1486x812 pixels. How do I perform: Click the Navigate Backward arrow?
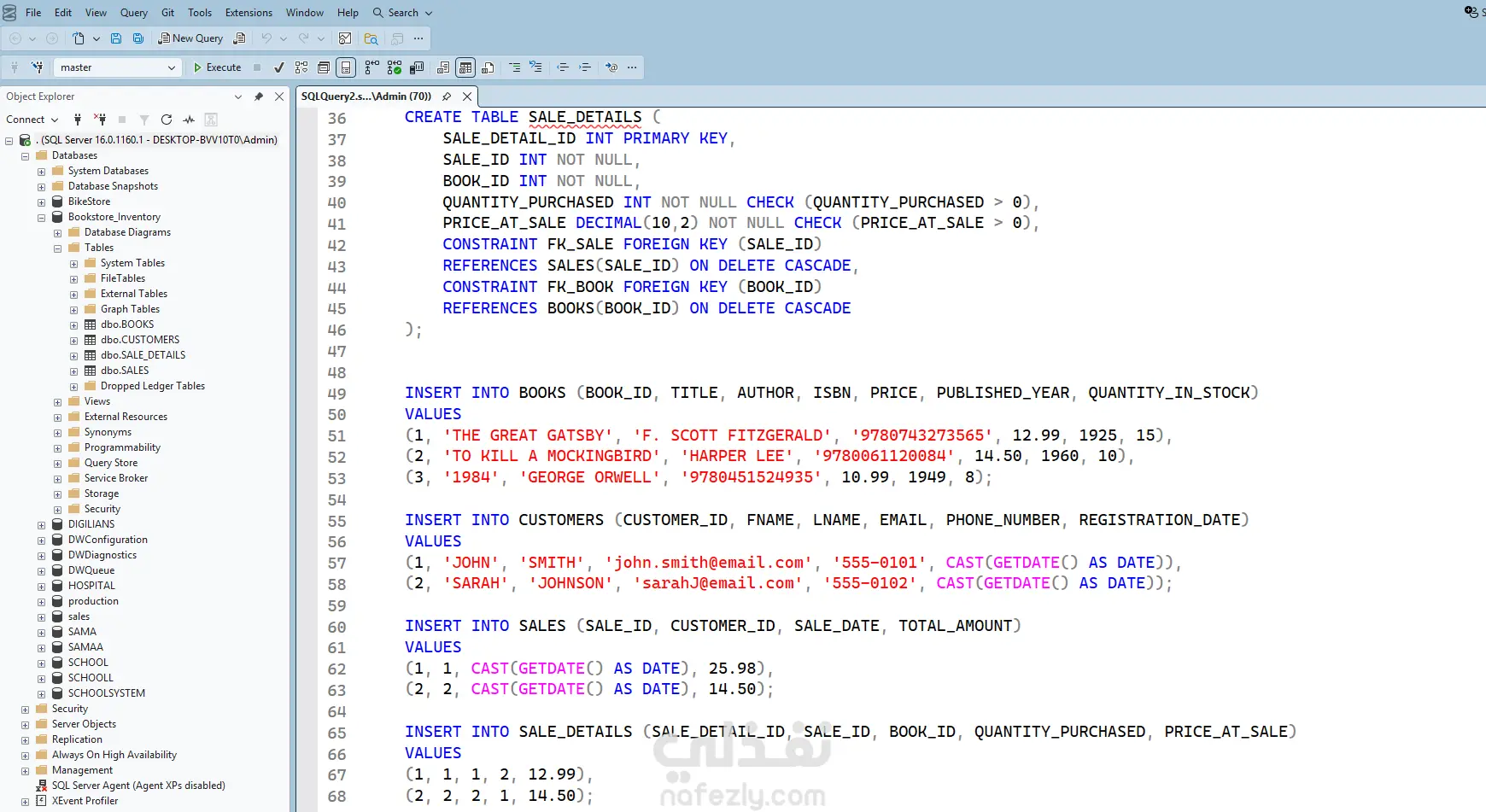pyautogui.click(x=15, y=38)
